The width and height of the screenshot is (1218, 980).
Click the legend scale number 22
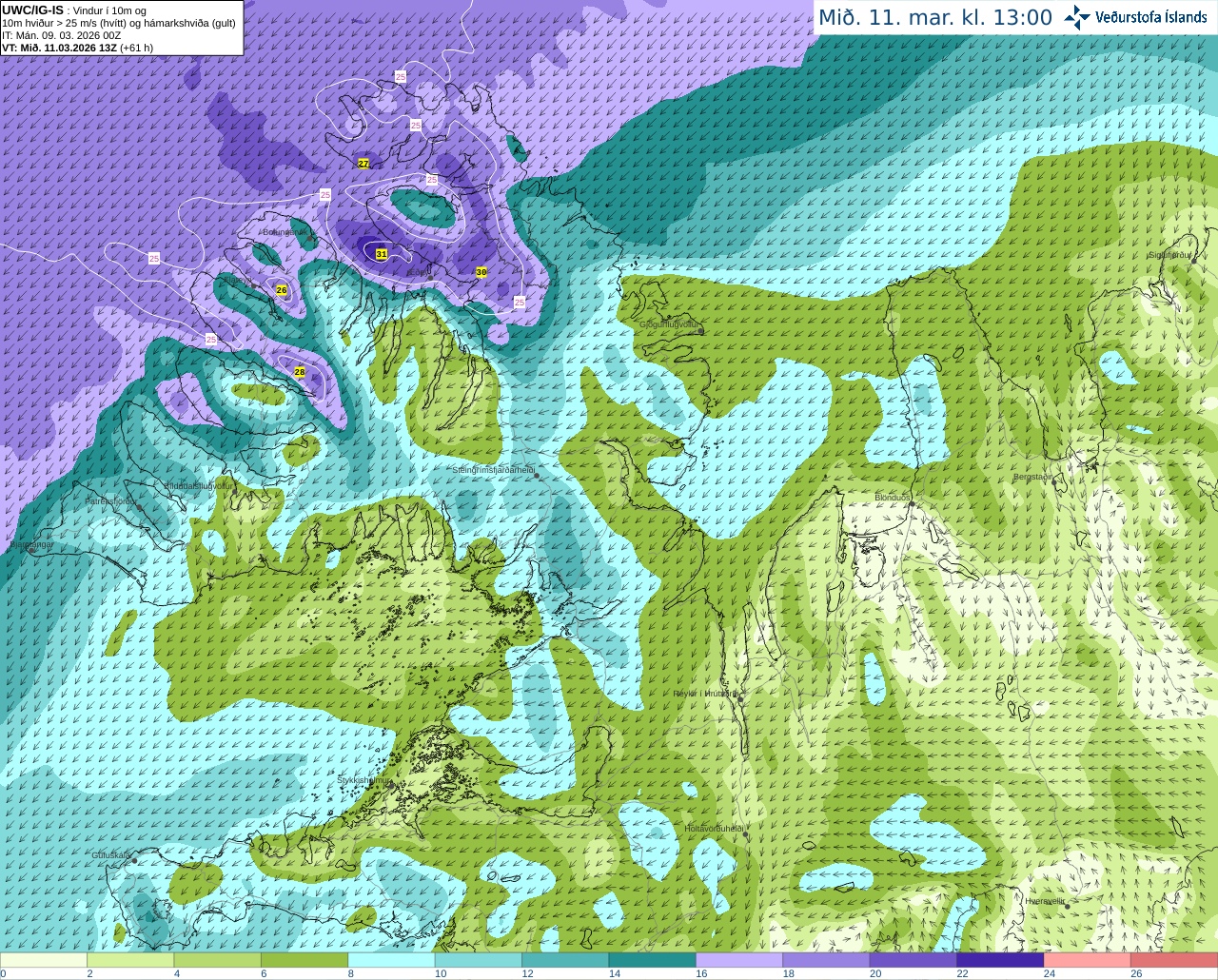pos(962,973)
